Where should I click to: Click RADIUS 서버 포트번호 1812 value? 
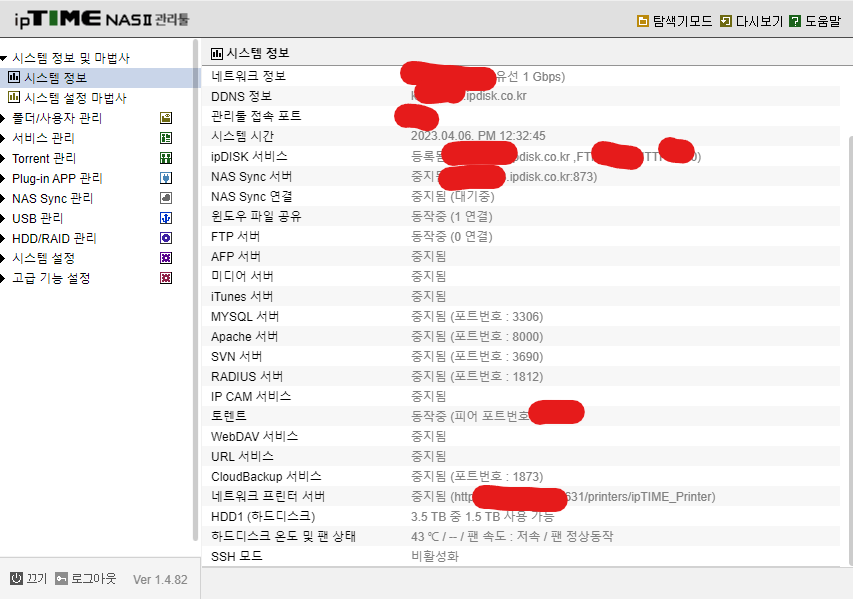[477, 376]
